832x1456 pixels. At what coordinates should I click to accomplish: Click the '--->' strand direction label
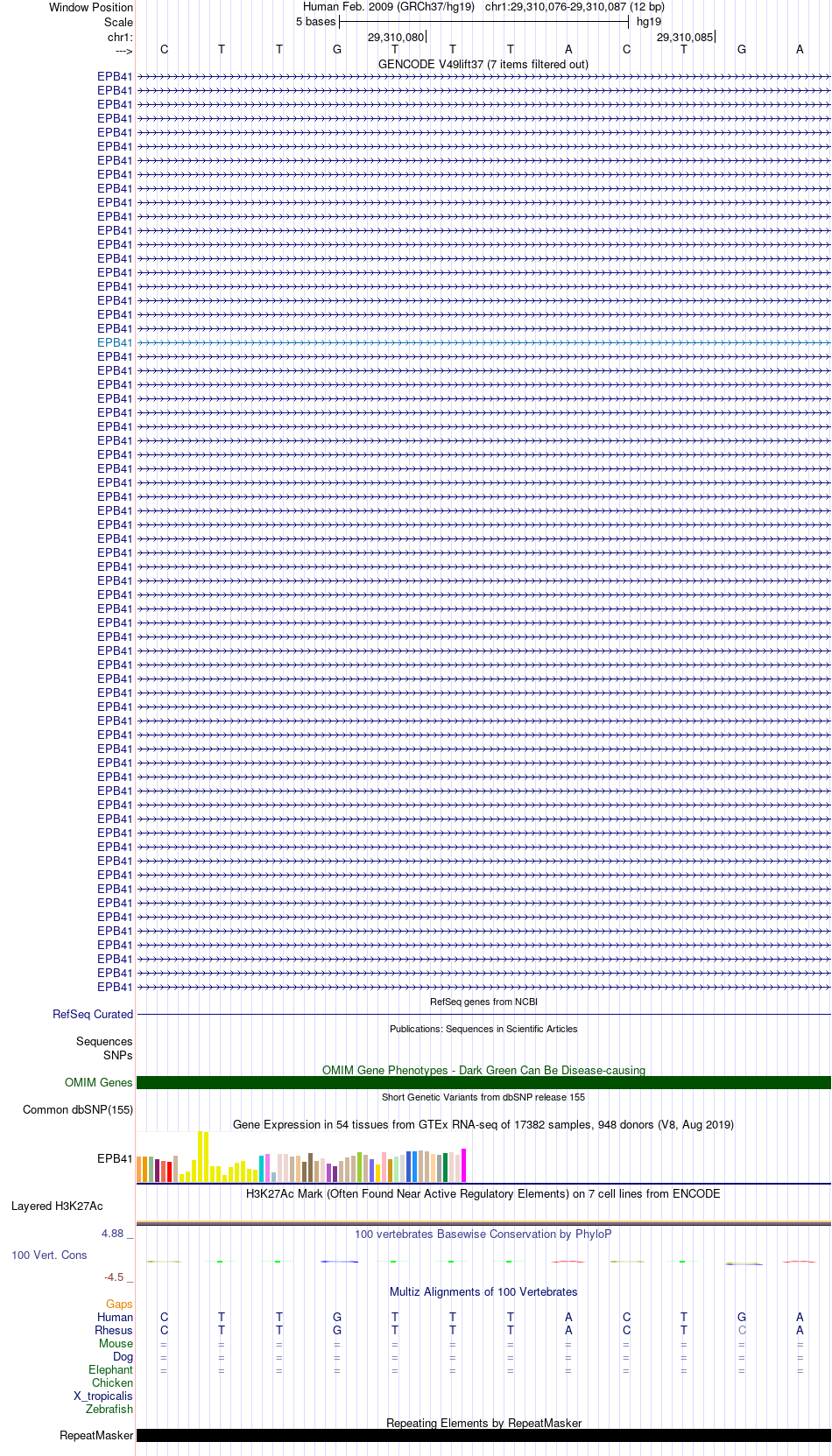(x=123, y=51)
